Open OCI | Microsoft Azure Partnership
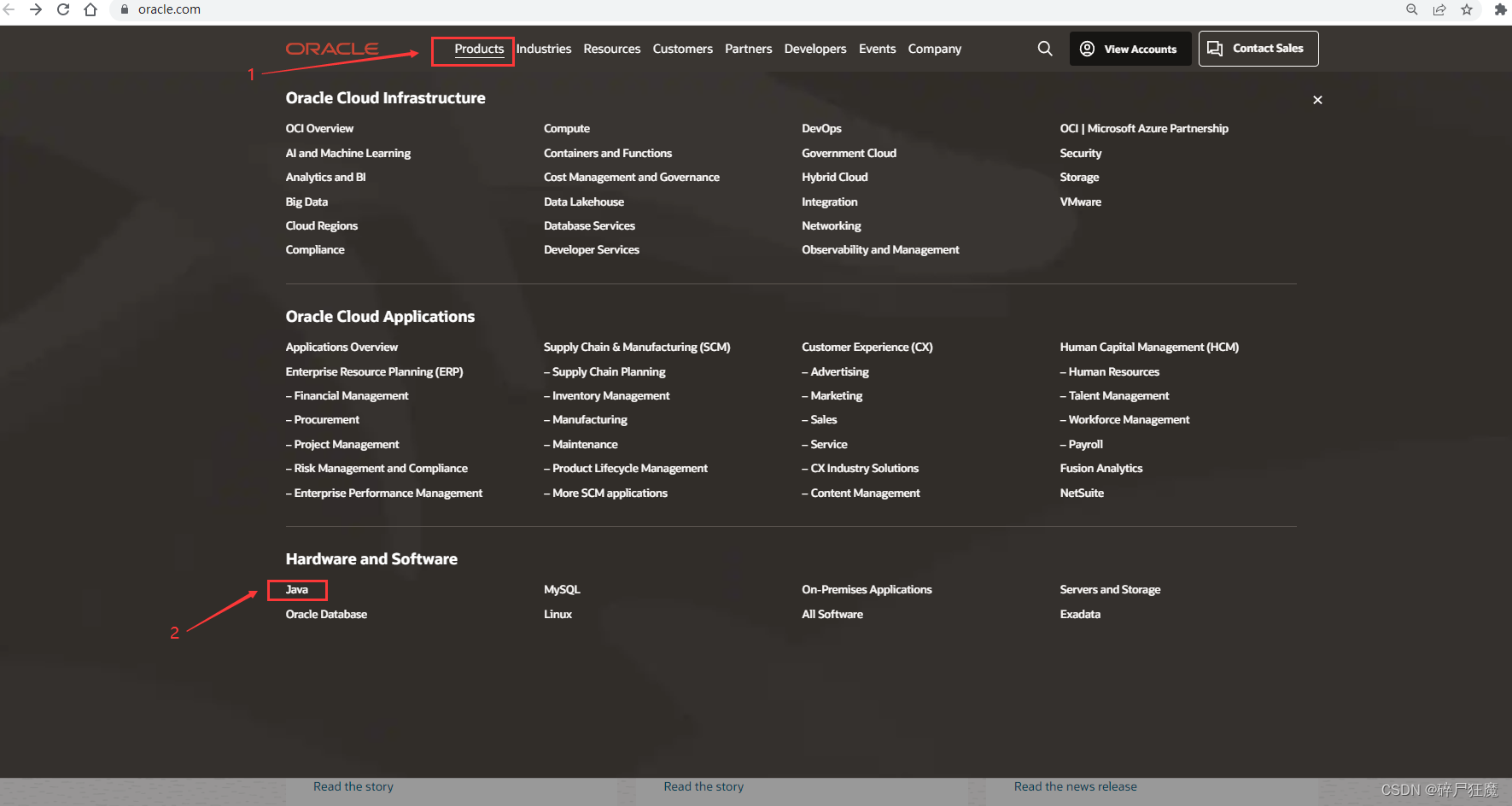The width and height of the screenshot is (1512, 806). click(1144, 128)
